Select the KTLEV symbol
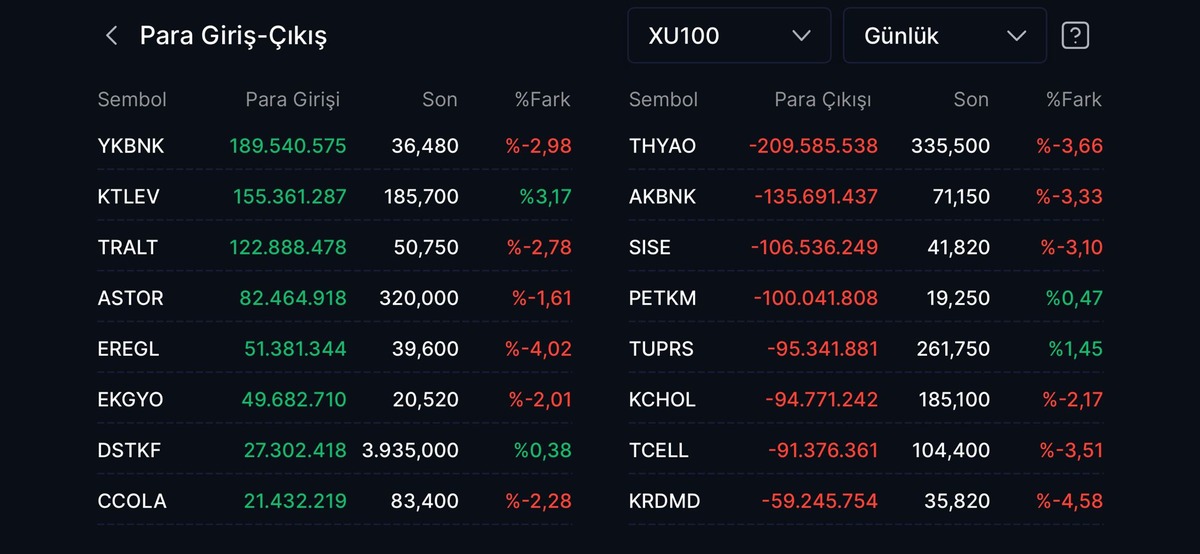The height and width of the screenshot is (554, 1200). coord(129,197)
